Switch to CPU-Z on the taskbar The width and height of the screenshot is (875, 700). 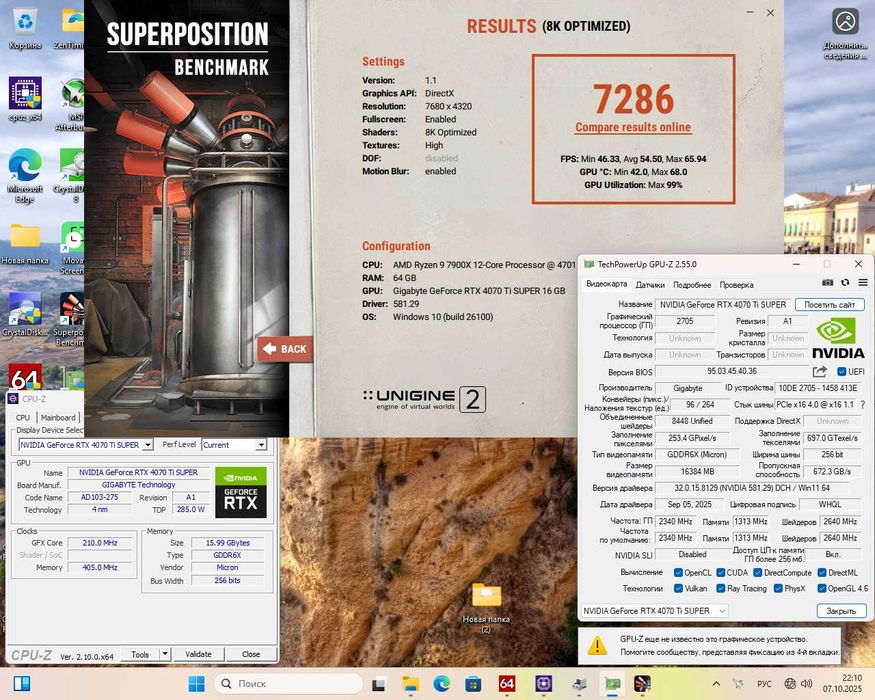(544, 683)
